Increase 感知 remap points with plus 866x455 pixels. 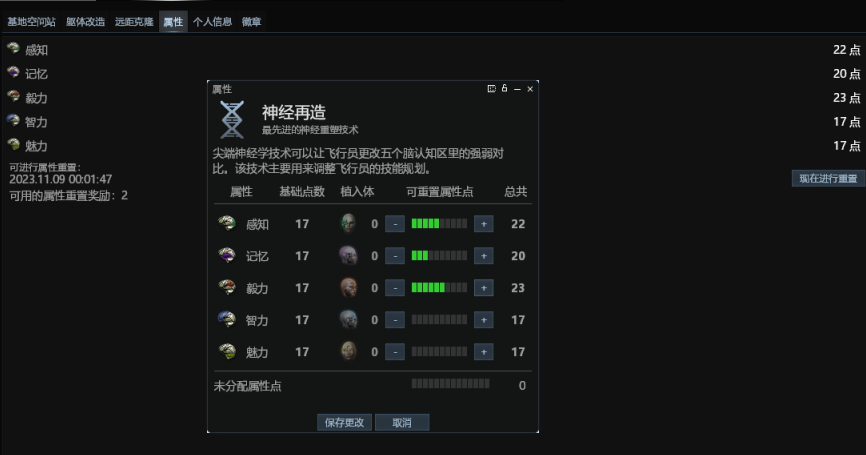(483, 224)
